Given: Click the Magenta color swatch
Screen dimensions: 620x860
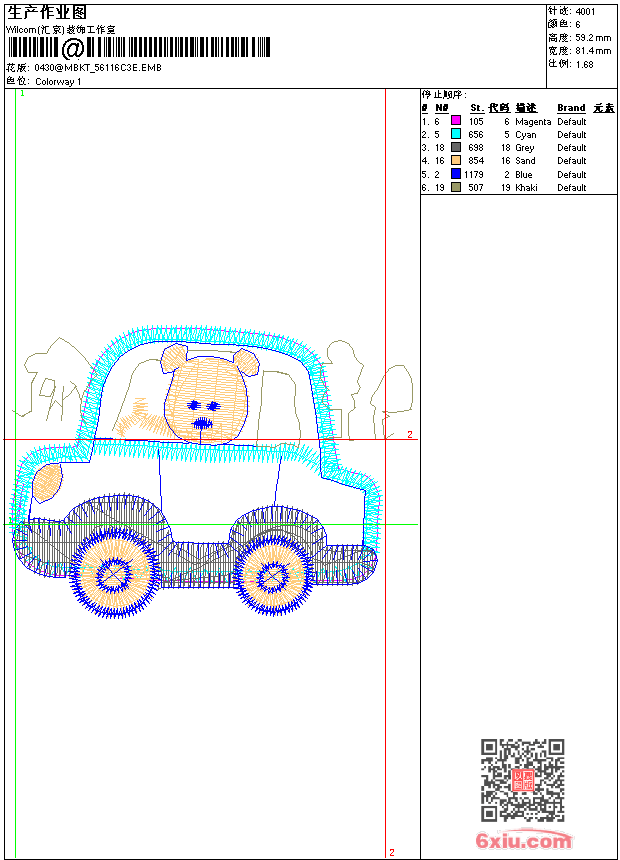Looking at the screenshot, I should (x=455, y=121).
